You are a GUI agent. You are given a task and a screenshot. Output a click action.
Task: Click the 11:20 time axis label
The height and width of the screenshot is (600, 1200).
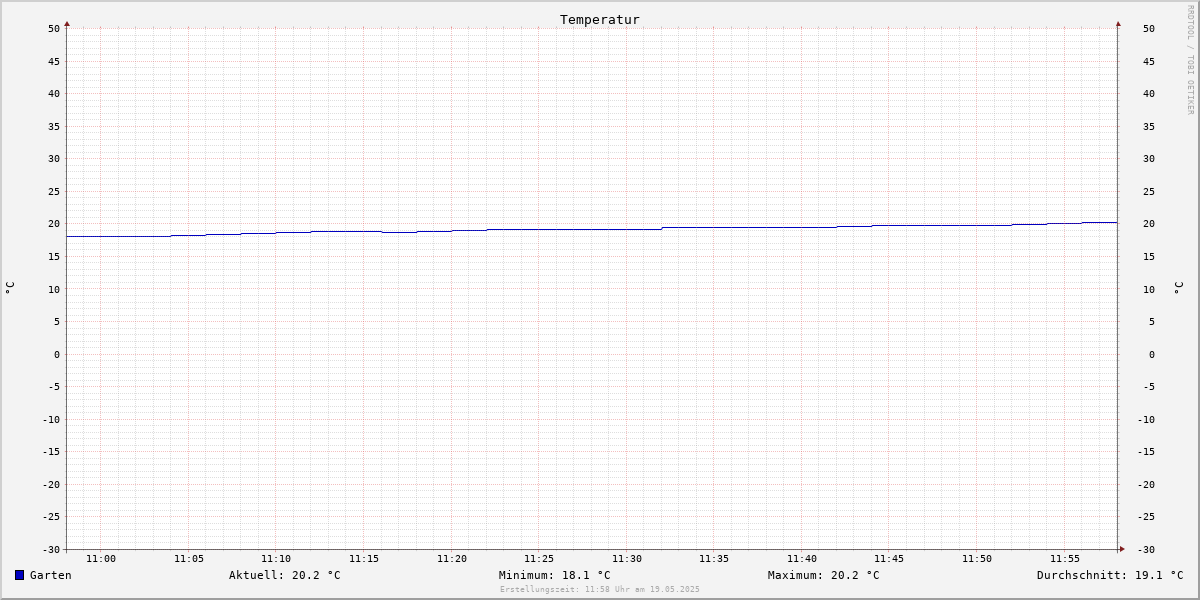pyautogui.click(x=452, y=559)
